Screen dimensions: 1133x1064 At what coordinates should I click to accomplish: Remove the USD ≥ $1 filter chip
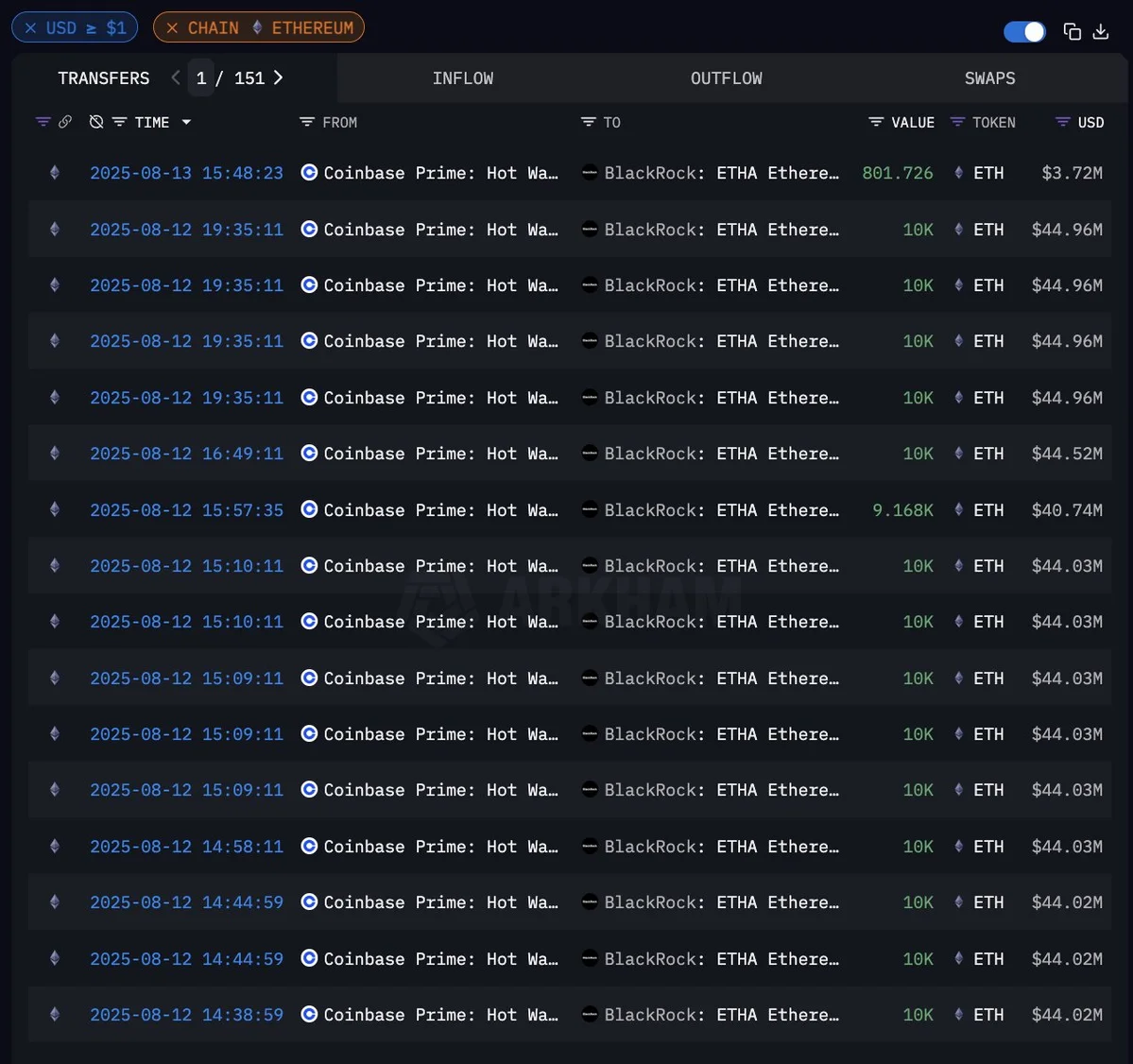(31, 28)
